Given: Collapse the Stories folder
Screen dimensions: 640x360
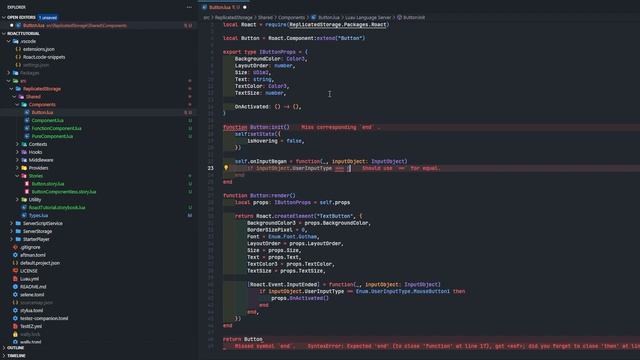Looking at the screenshot, I should pyautogui.click(x=17, y=176).
